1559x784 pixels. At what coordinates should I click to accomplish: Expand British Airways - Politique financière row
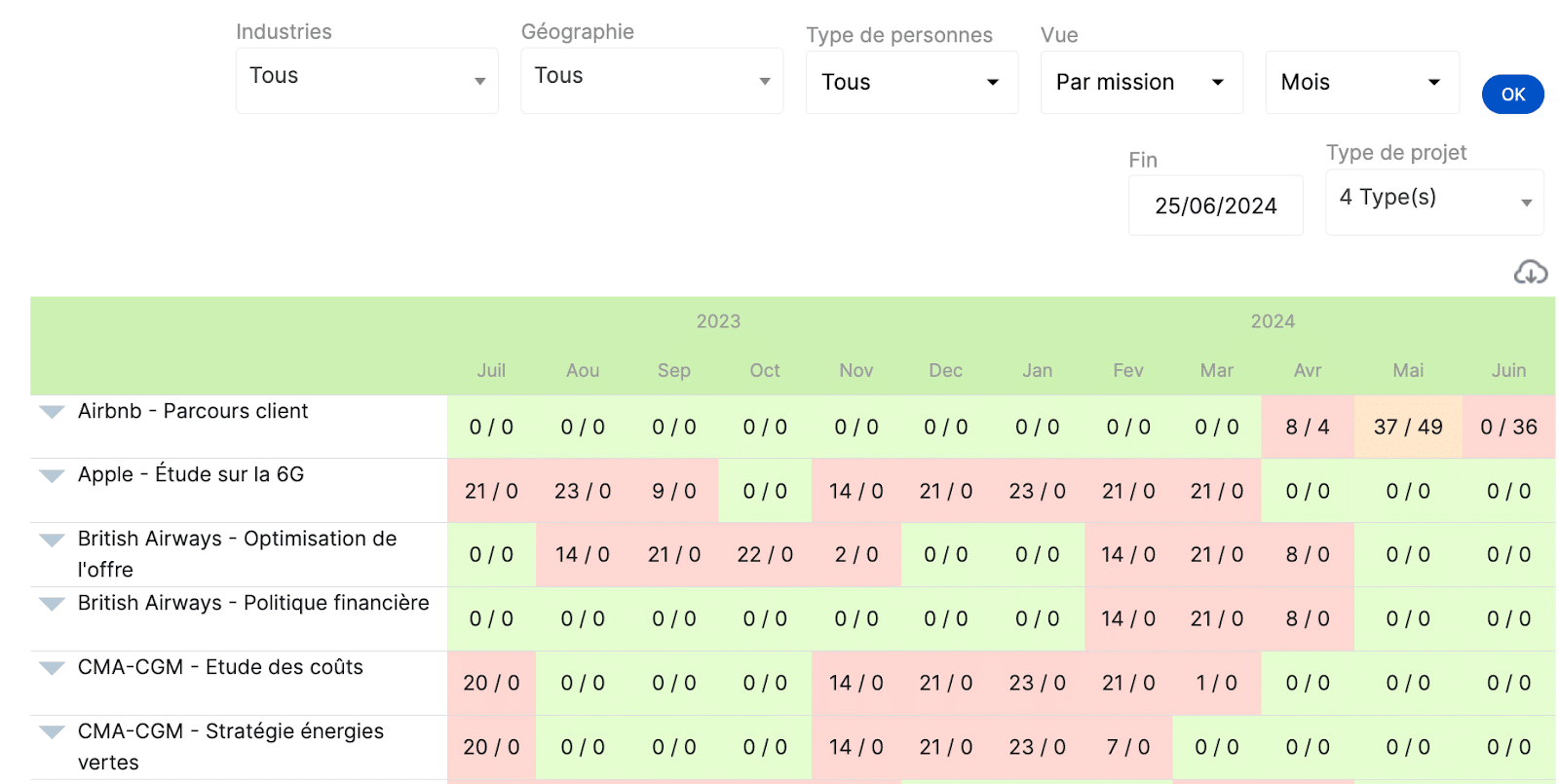tap(52, 604)
